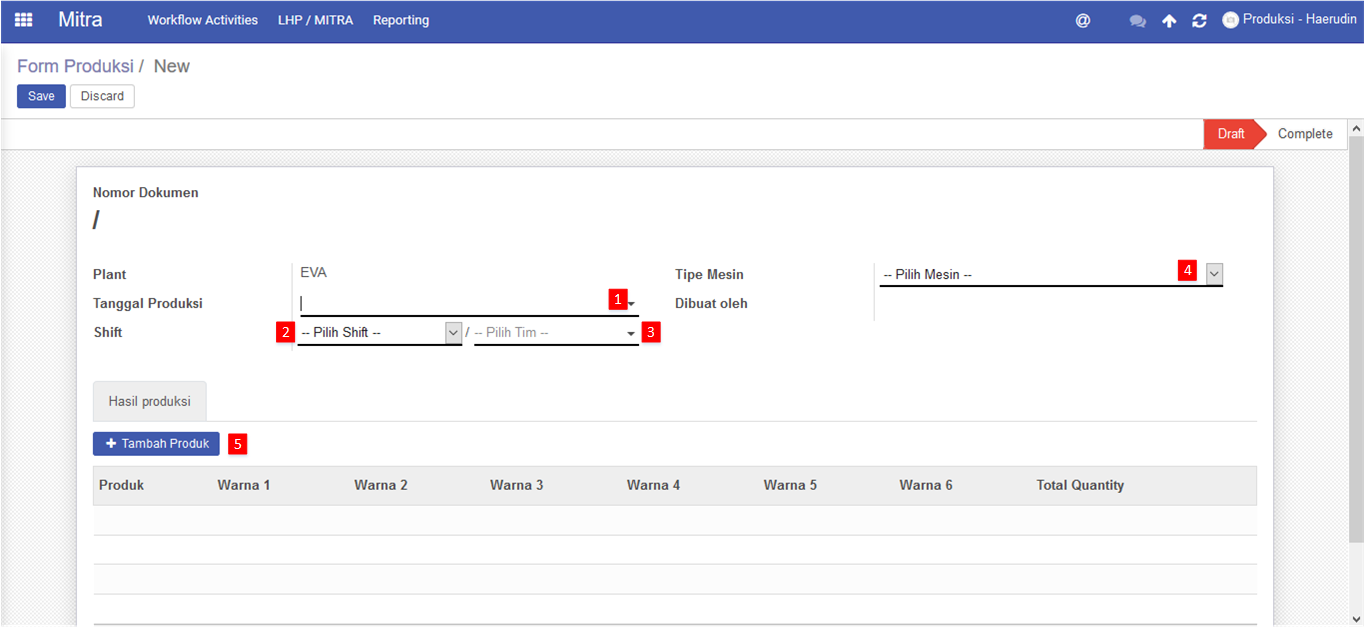
Task: Open the Workflow Activities menu
Action: pyautogui.click(x=202, y=20)
